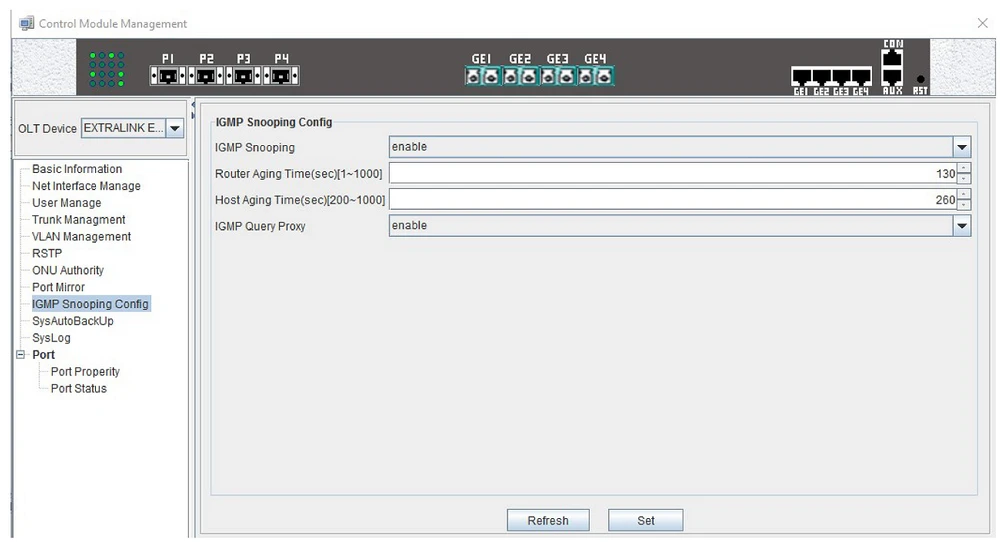Go to the Port Mirror page
The image size is (1000, 542).
coord(58,287)
